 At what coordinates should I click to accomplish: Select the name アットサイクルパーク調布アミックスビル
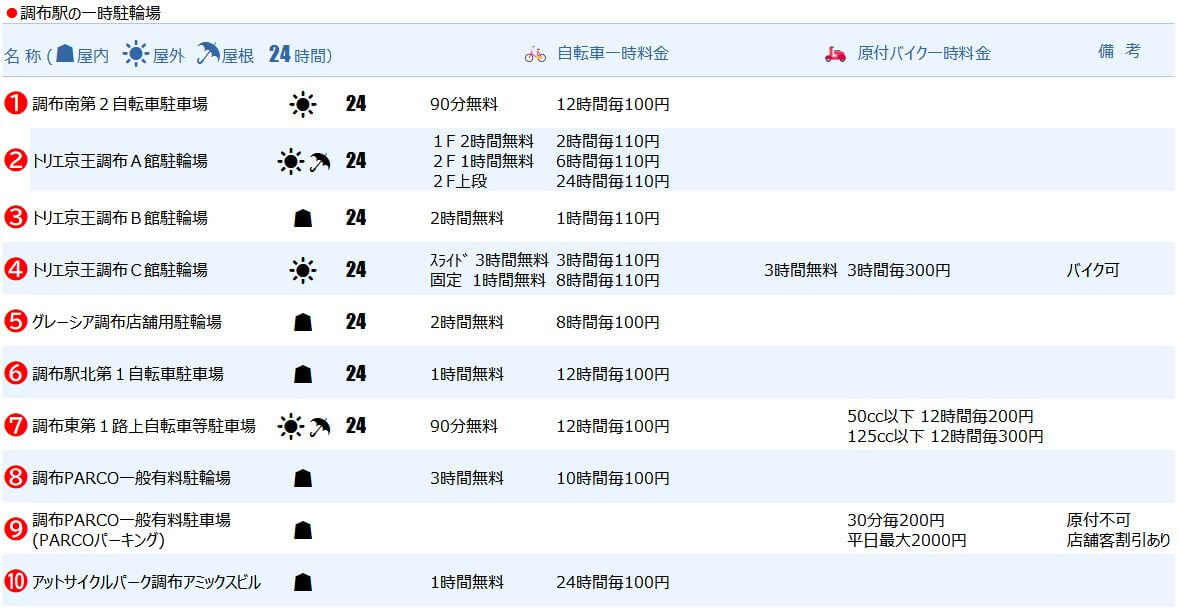(146, 582)
